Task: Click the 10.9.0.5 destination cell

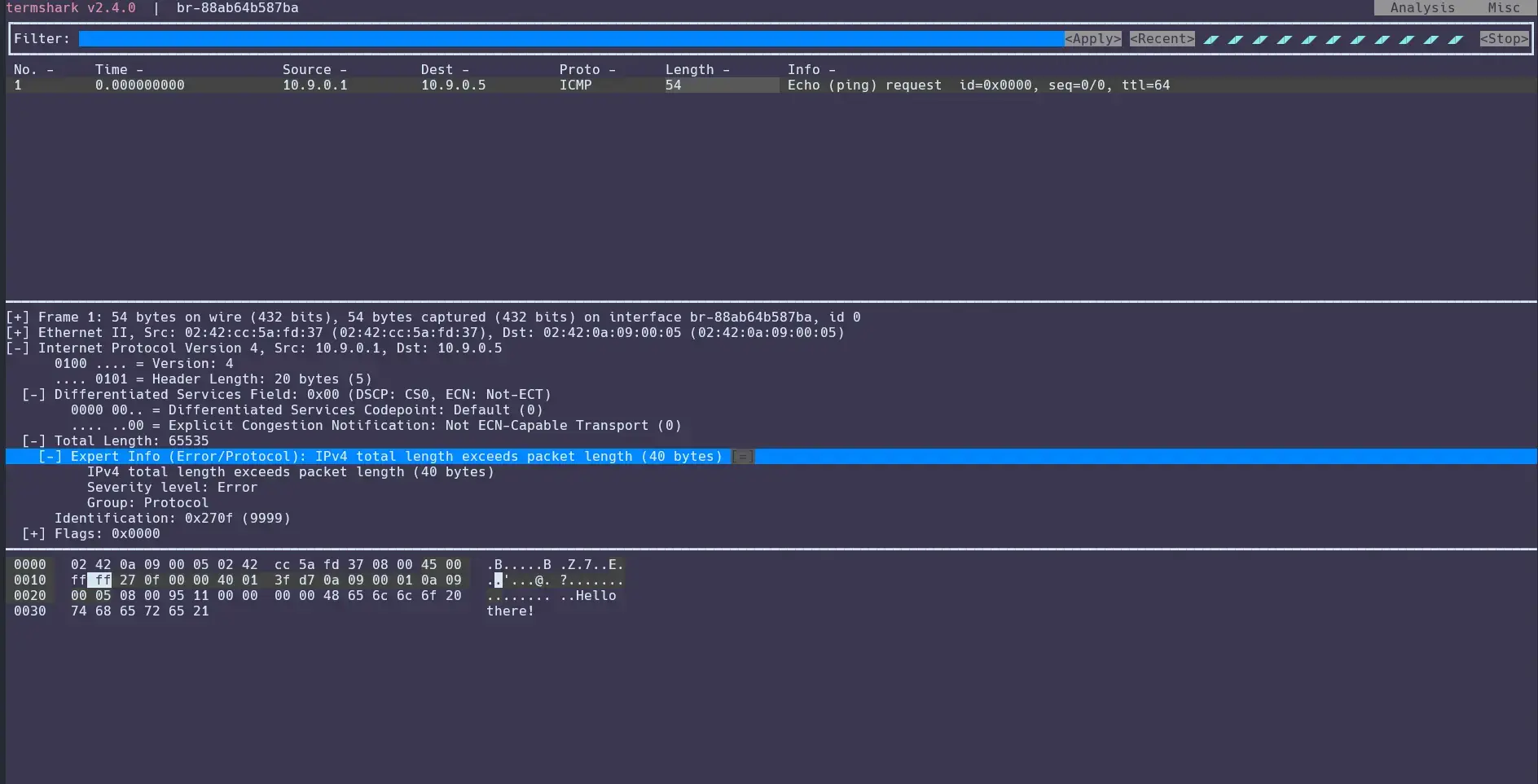Action: point(453,85)
